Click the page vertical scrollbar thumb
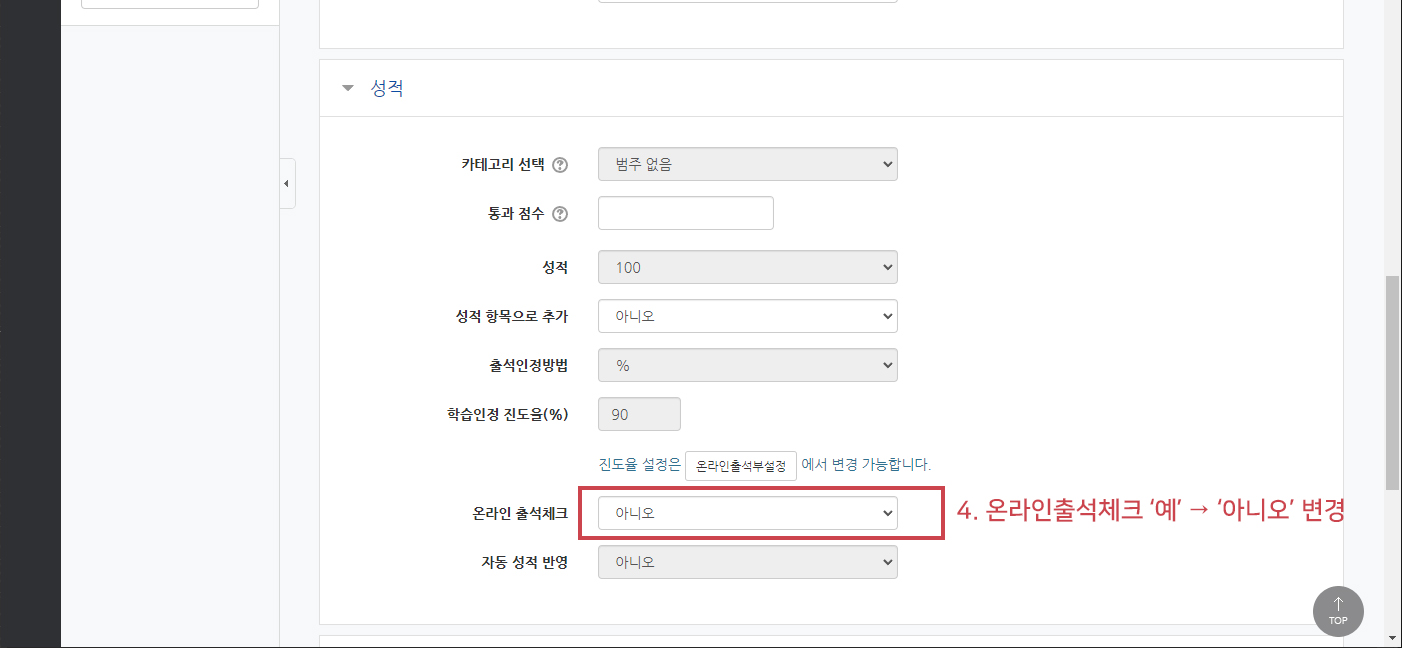Screen dimensions: 1402x648 1392,383
